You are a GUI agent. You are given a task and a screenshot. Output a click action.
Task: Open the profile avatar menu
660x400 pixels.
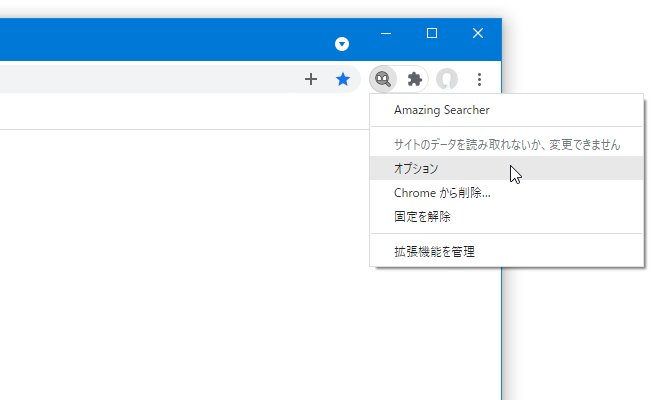tap(447, 79)
